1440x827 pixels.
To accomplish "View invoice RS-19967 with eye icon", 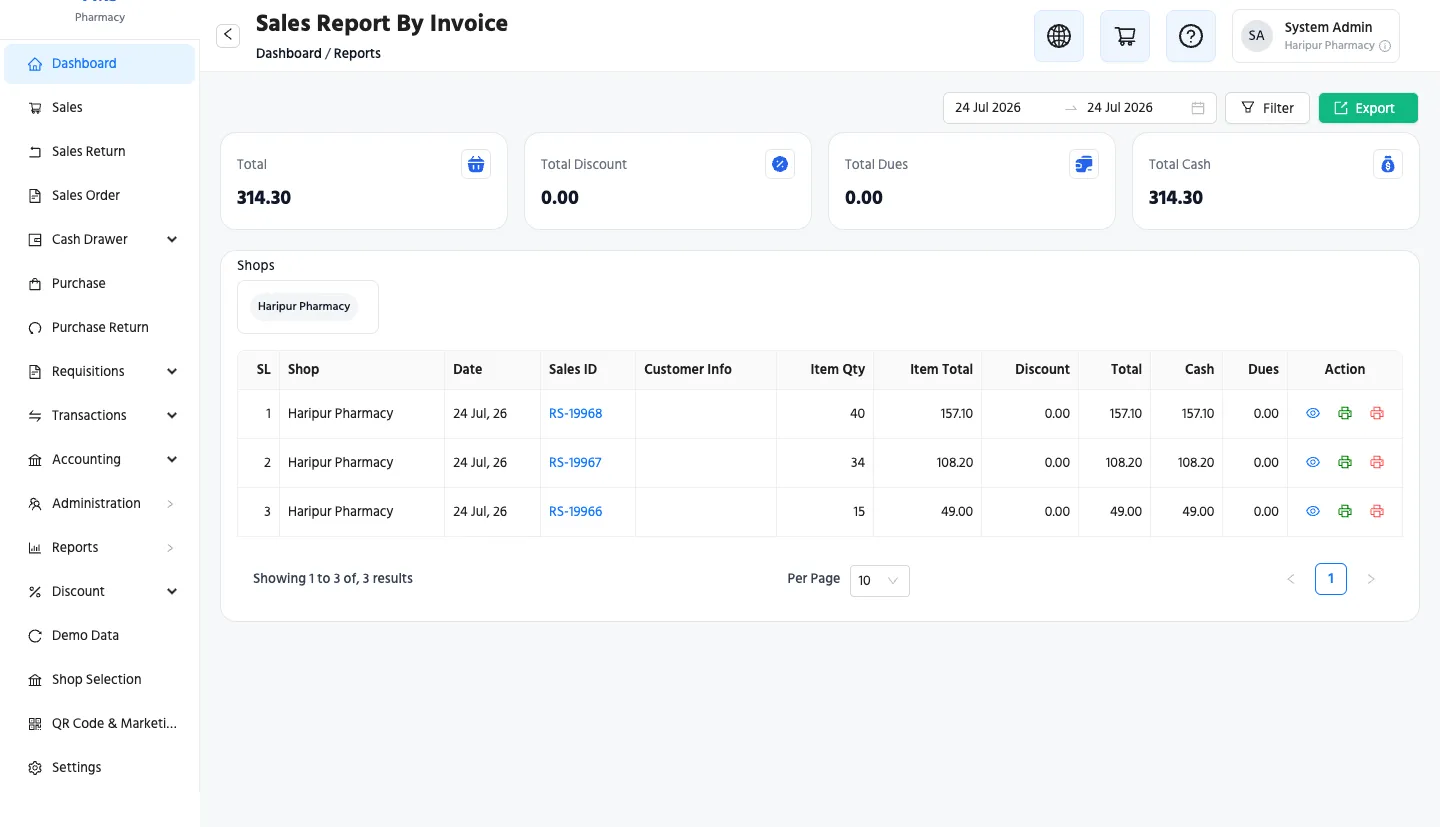I will pos(1314,462).
